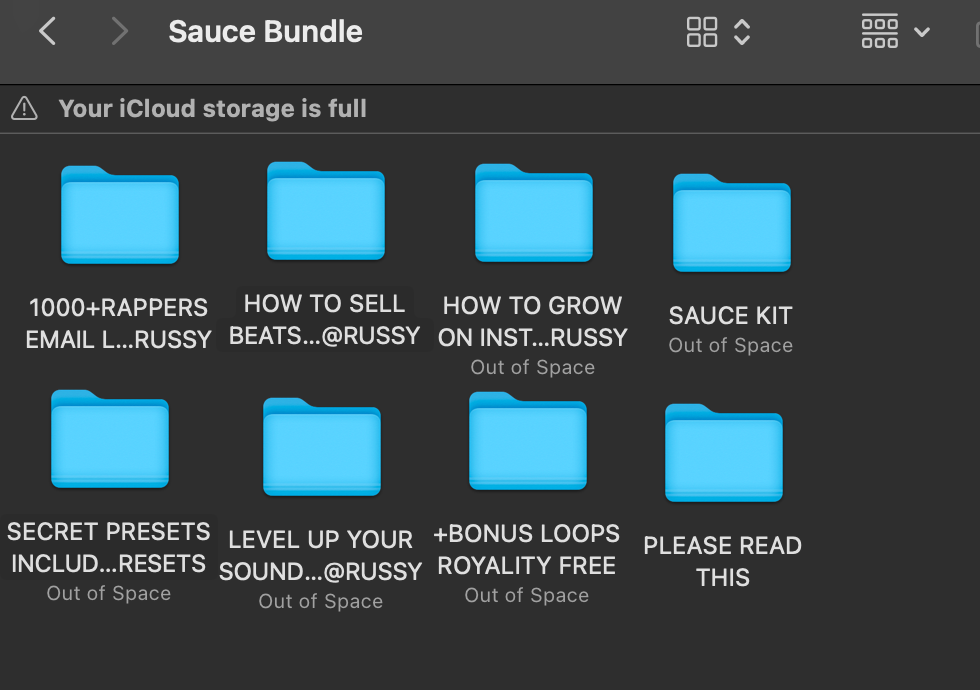Image resolution: width=980 pixels, height=690 pixels.
Task: Select the PLEASE READ THIS folder
Action: coord(723,453)
